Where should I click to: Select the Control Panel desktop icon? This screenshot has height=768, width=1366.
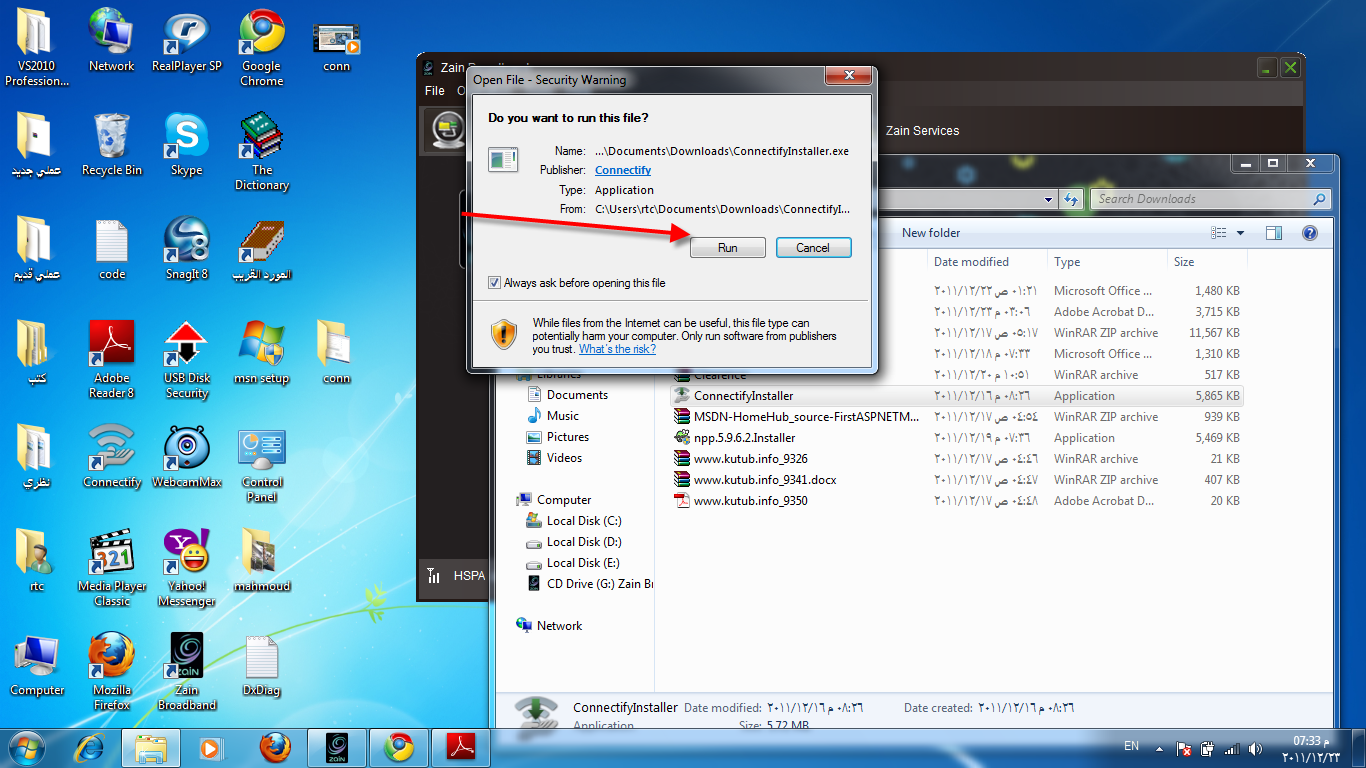261,463
